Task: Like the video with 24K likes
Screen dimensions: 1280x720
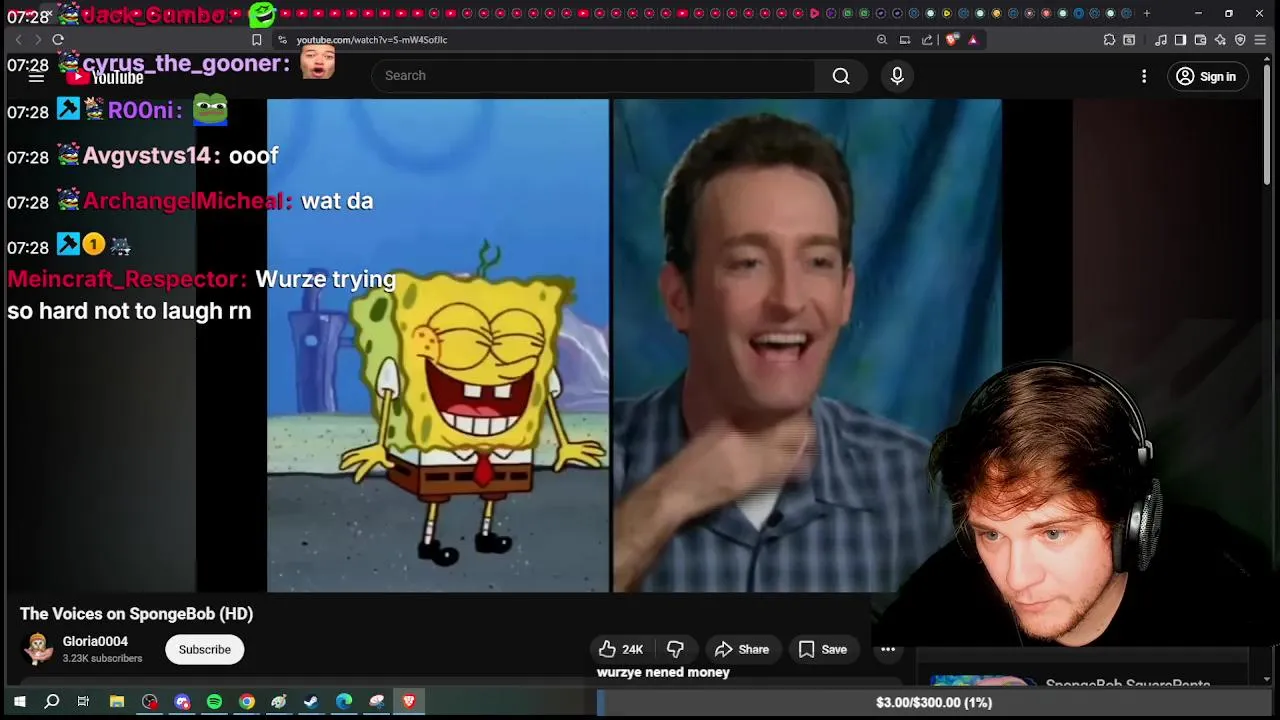Action: (621, 649)
